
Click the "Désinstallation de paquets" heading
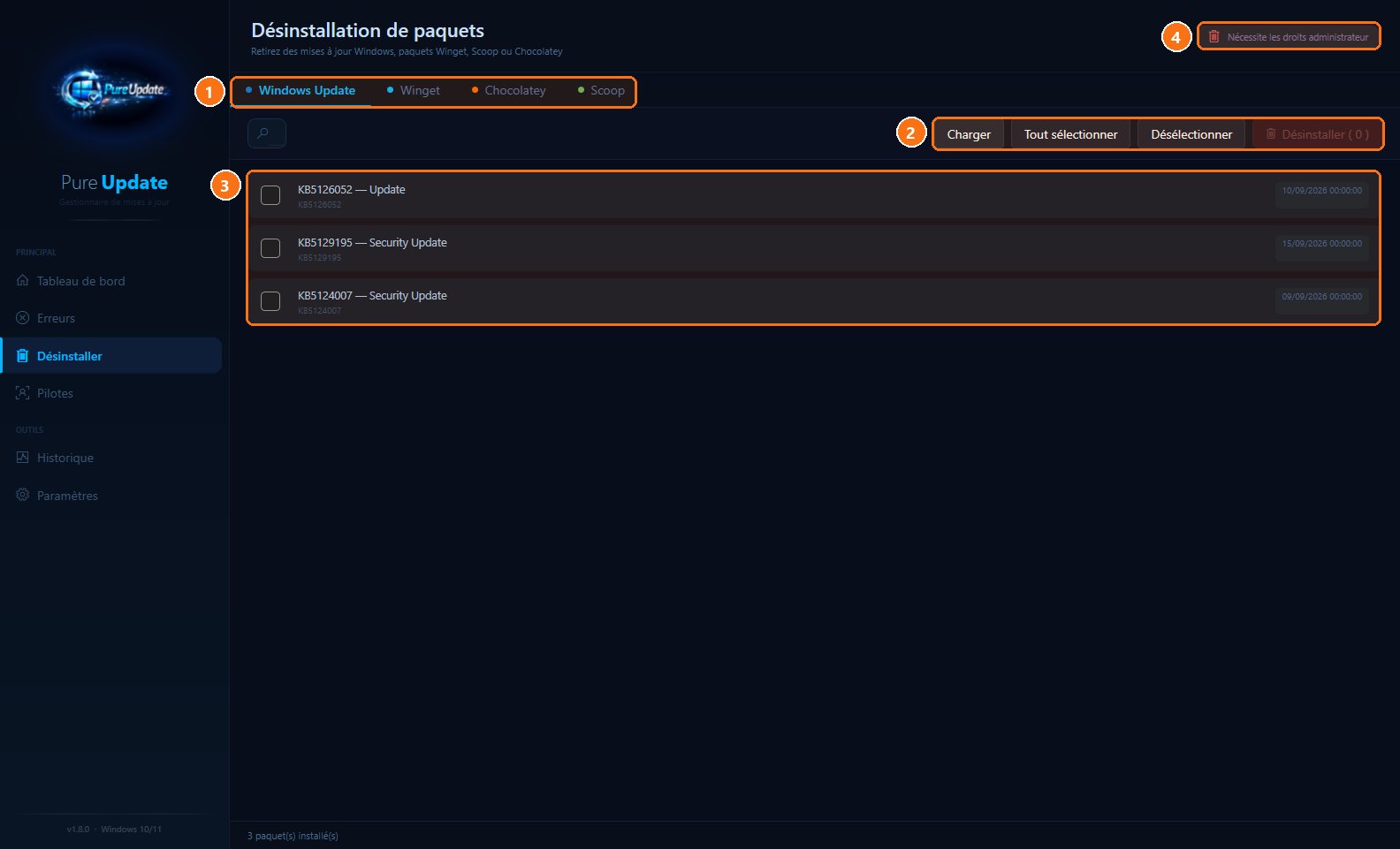point(368,31)
